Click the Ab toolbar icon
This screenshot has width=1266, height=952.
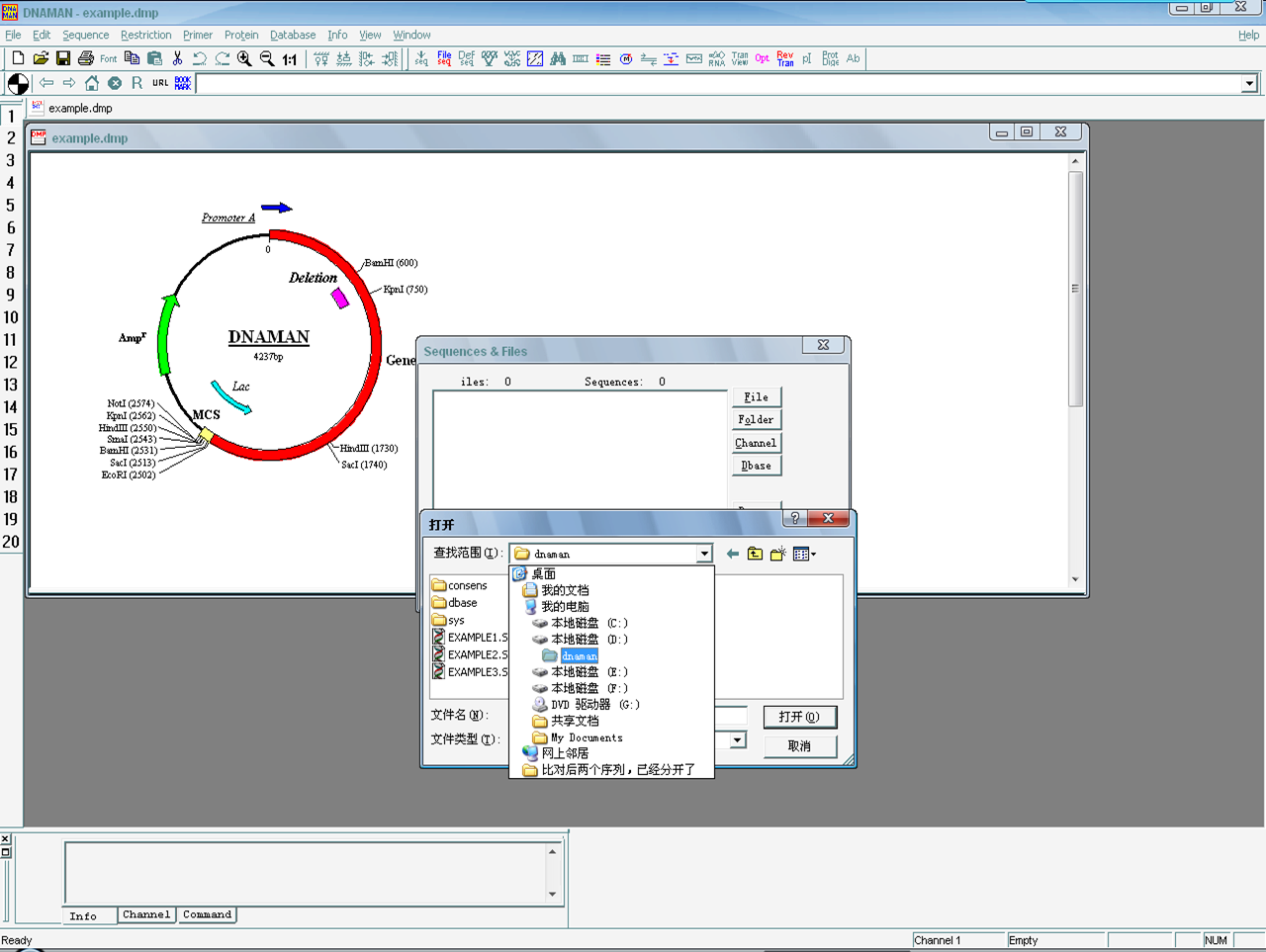pos(853,58)
